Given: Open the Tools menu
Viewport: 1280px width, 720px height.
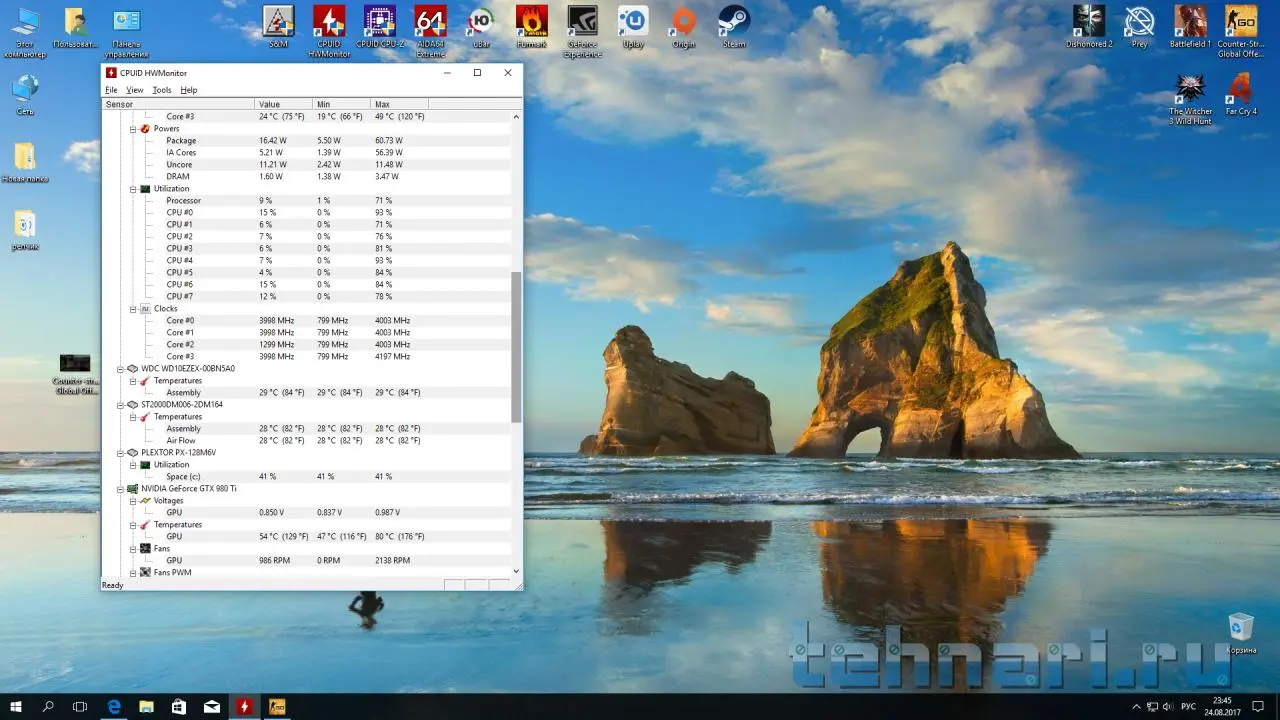Looking at the screenshot, I should click(161, 90).
